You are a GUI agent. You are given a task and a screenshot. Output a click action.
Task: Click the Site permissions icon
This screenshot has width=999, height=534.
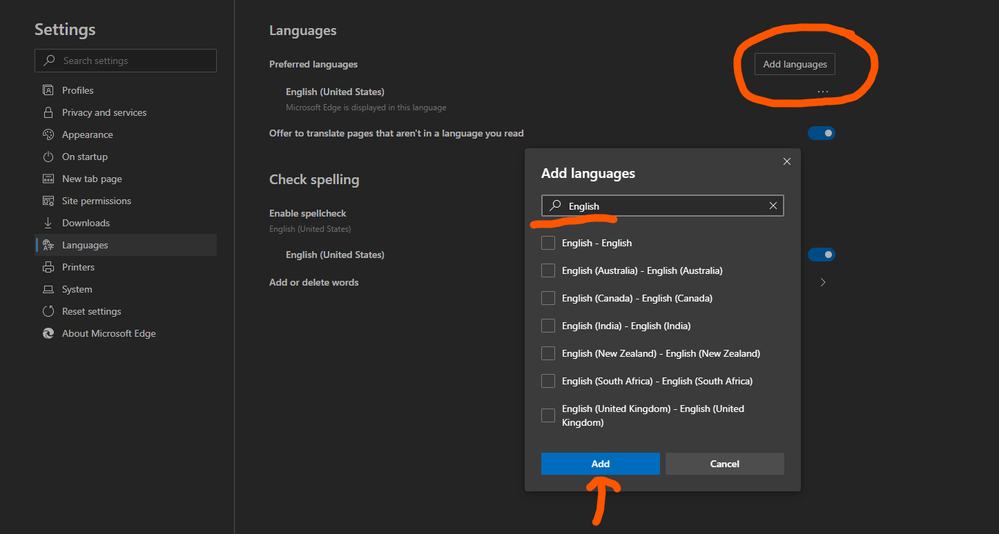pyautogui.click(x=48, y=201)
